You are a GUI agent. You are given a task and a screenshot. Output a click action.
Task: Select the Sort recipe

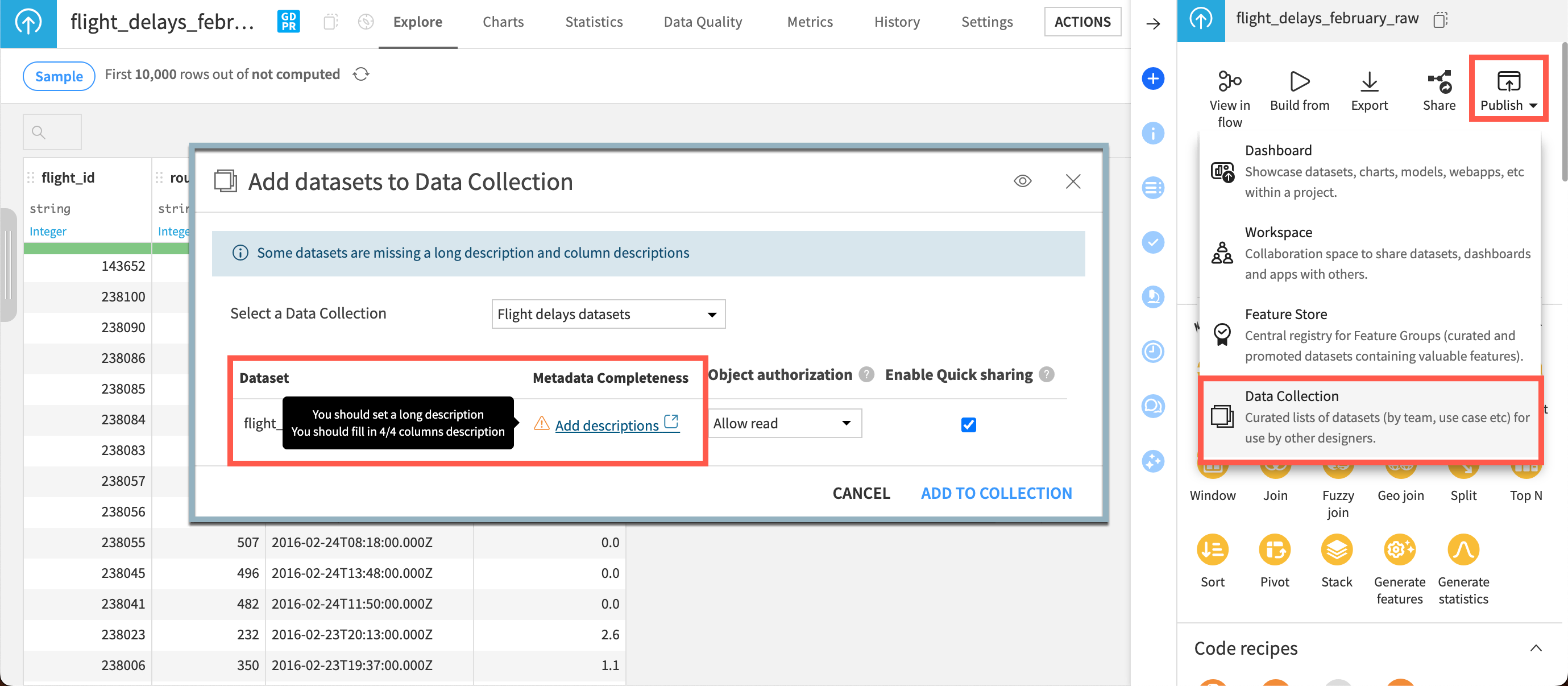tap(1213, 551)
